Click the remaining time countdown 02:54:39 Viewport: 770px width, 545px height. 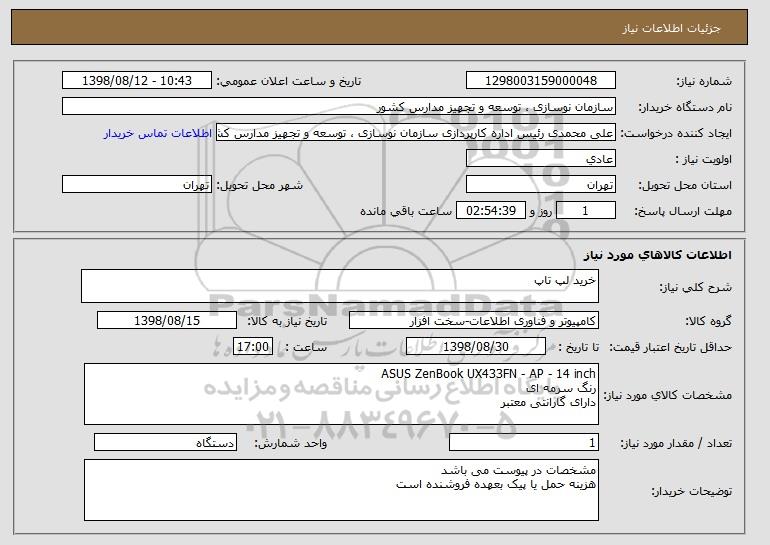coord(491,211)
